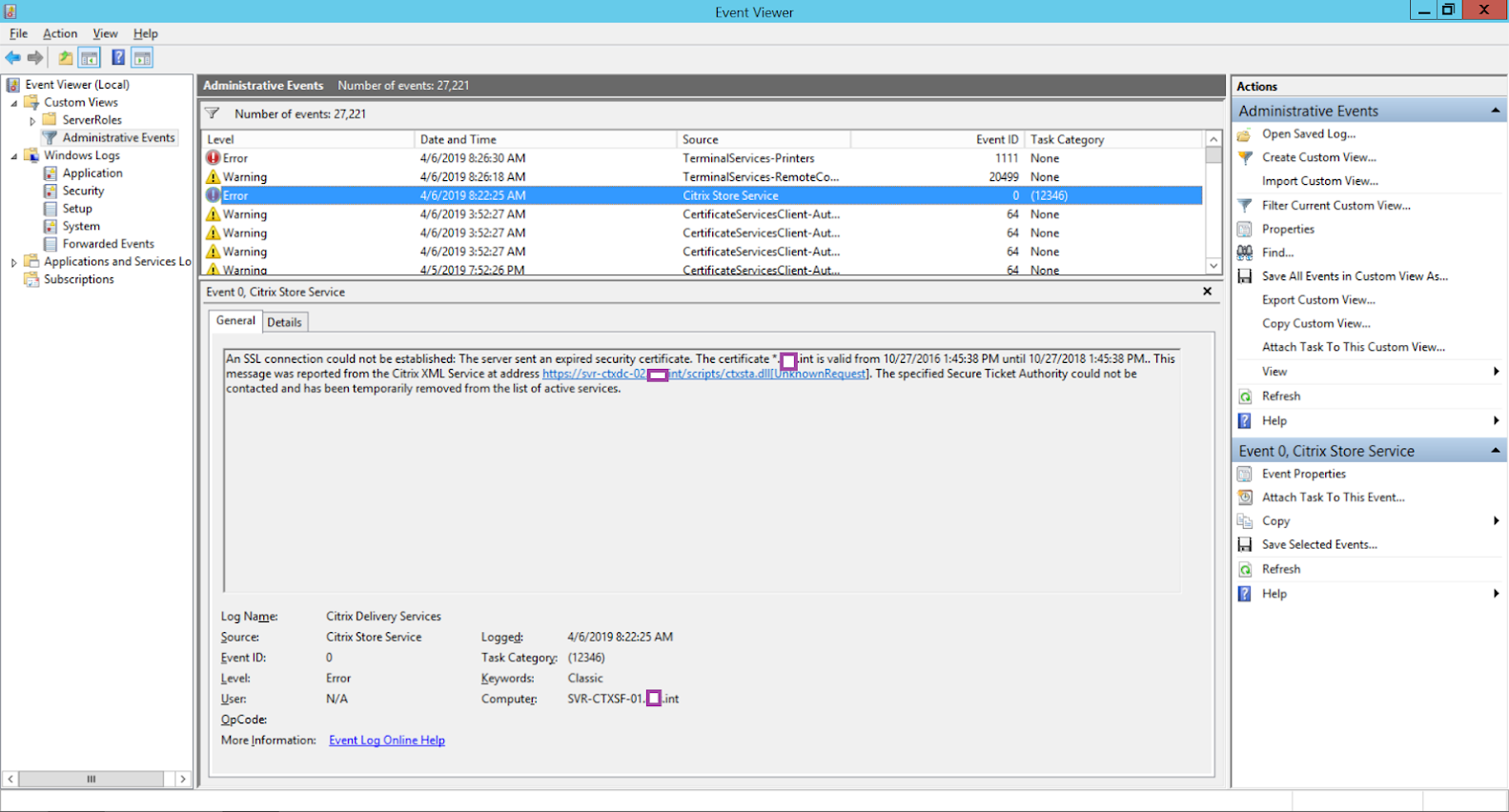Expand Applications and Services Logs node
The height and width of the screenshot is (812, 1509).
point(14,262)
